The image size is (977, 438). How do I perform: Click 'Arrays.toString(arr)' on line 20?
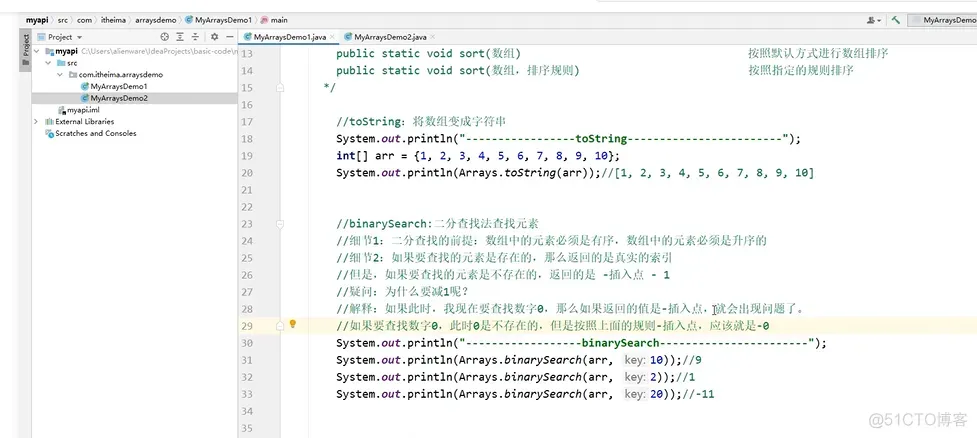click(x=525, y=173)
